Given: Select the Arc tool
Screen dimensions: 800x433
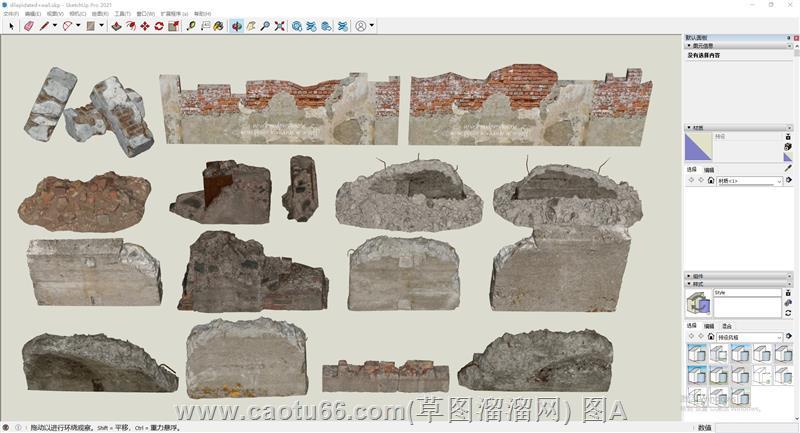Looking at the screenshot, I should (67, 26).
